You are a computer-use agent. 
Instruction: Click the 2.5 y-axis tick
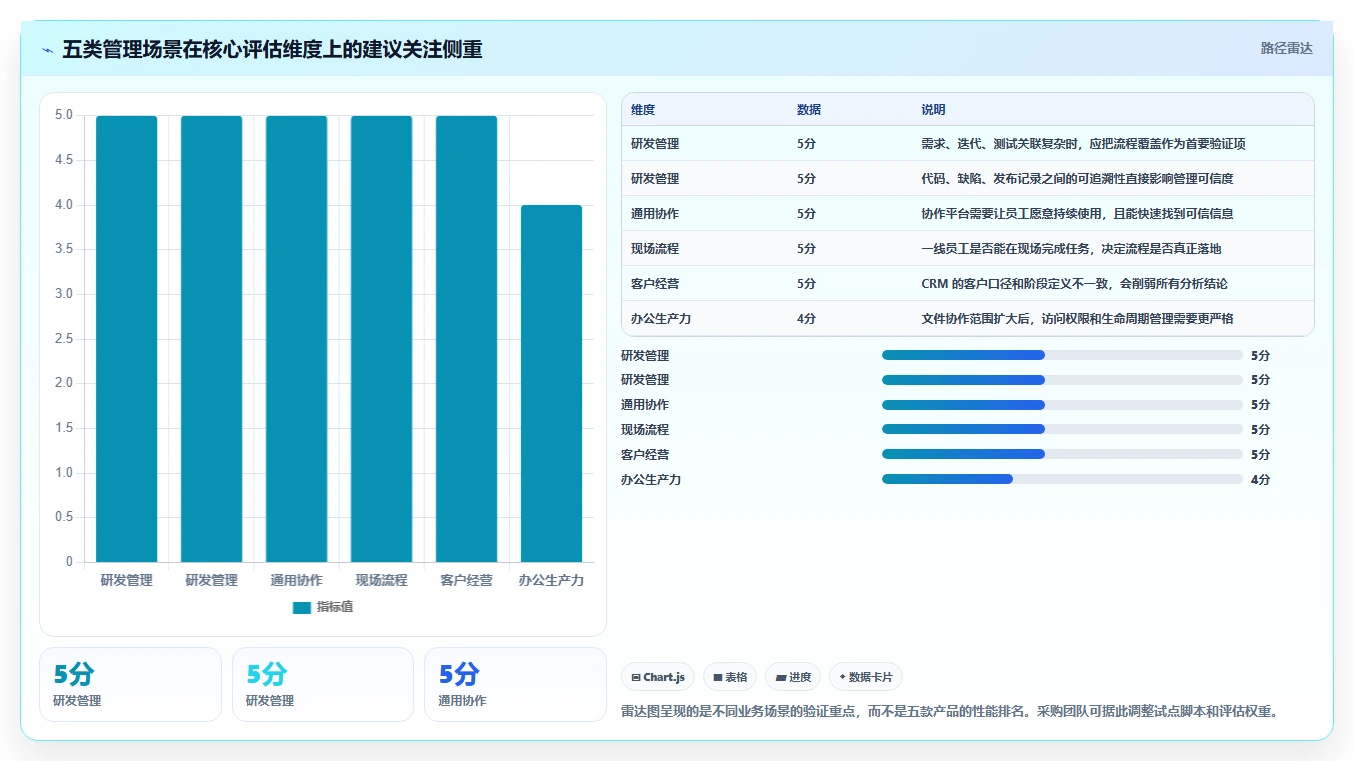point(64,339)
